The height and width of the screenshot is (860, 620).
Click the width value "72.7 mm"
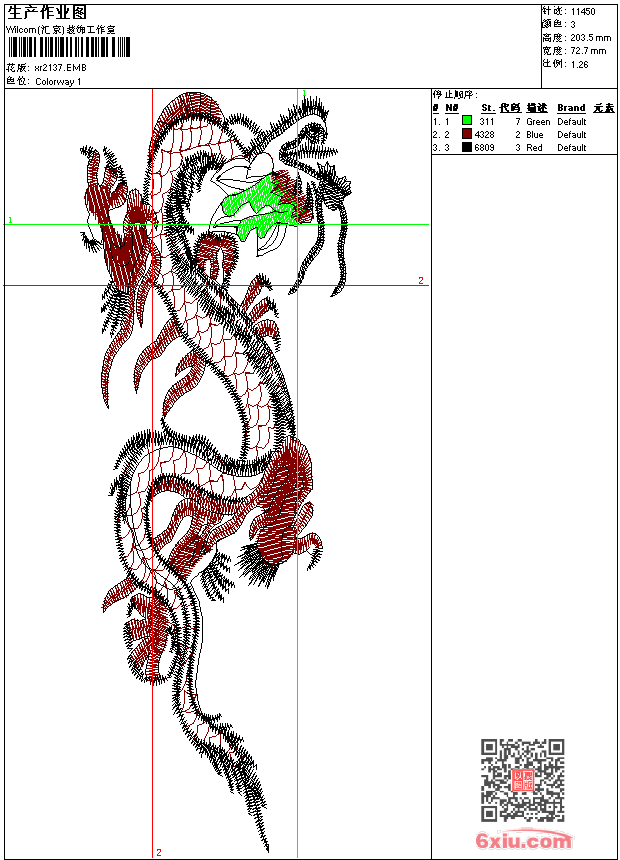588,51
